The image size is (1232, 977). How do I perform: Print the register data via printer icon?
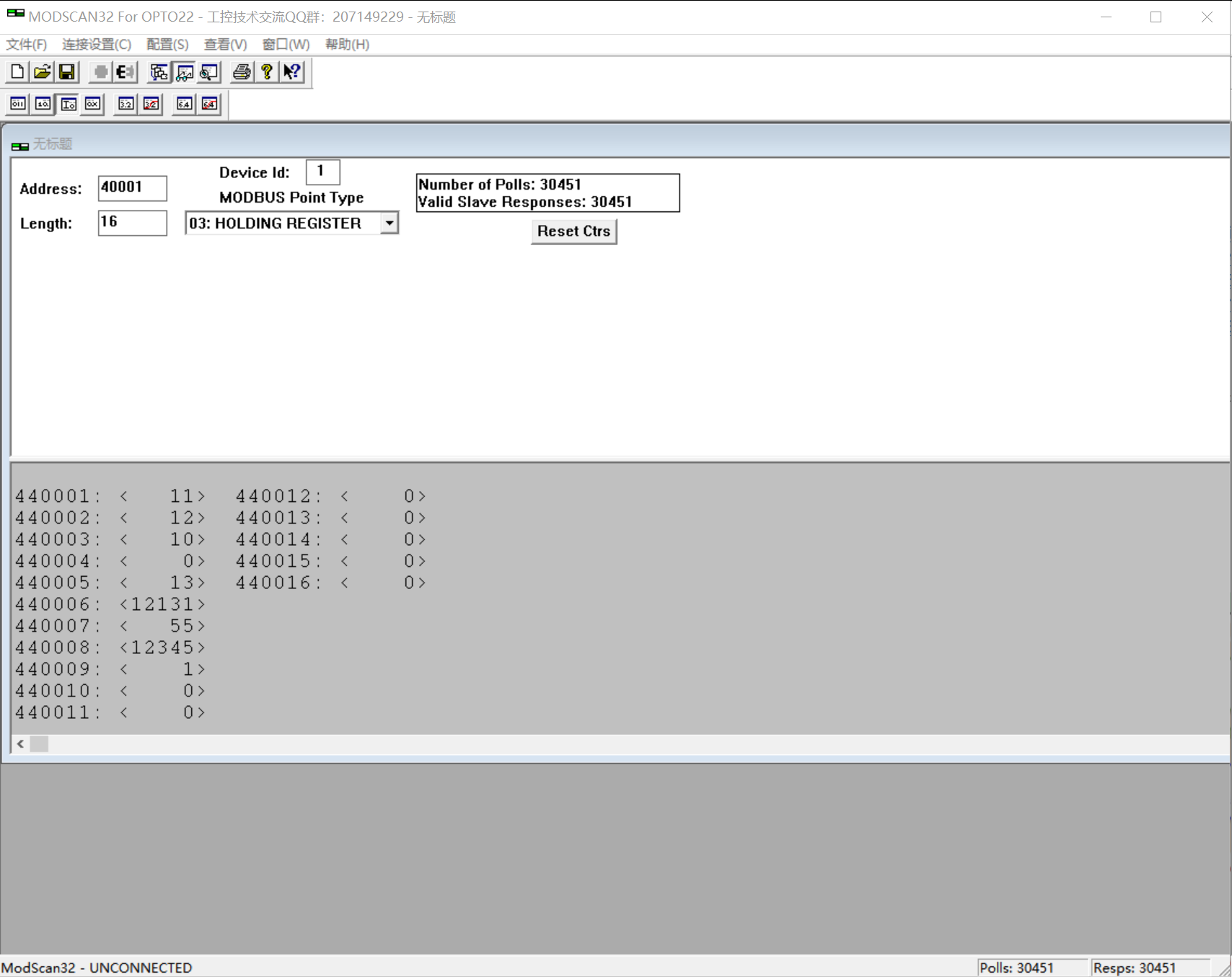pyautogui.click(x=241, y=72)
